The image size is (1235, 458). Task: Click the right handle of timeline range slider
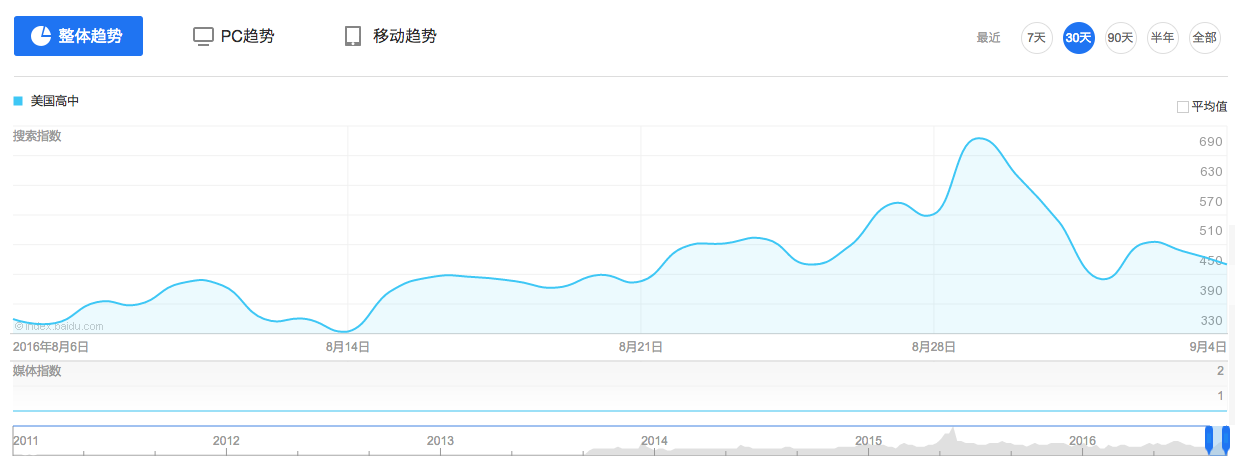coord(1226,438)
